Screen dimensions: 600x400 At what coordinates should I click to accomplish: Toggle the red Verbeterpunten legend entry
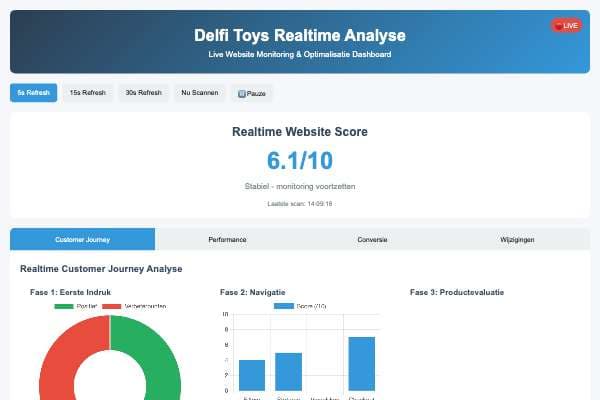coord(134,306)
